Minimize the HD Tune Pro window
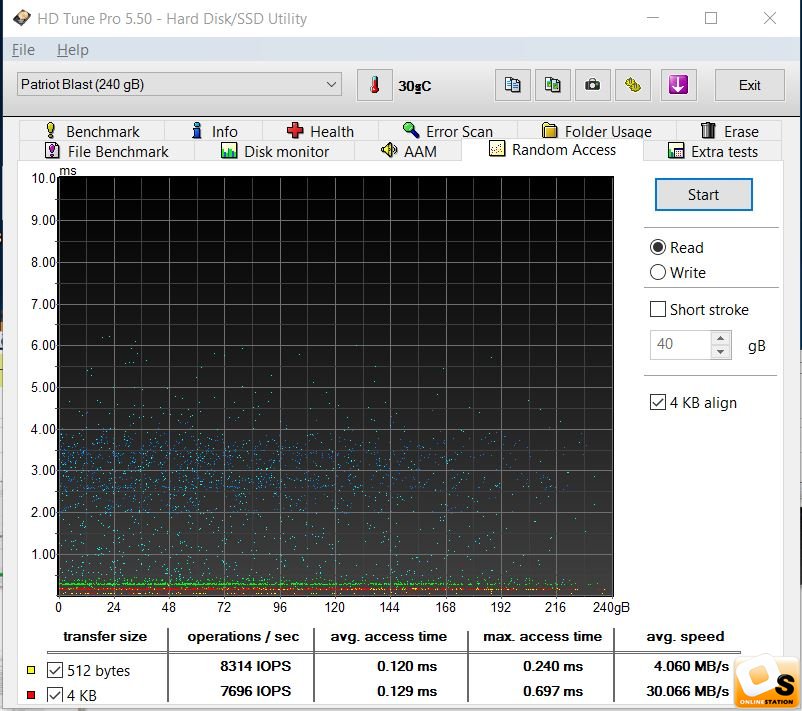This screenshot has width=802, height=711. 652,18
